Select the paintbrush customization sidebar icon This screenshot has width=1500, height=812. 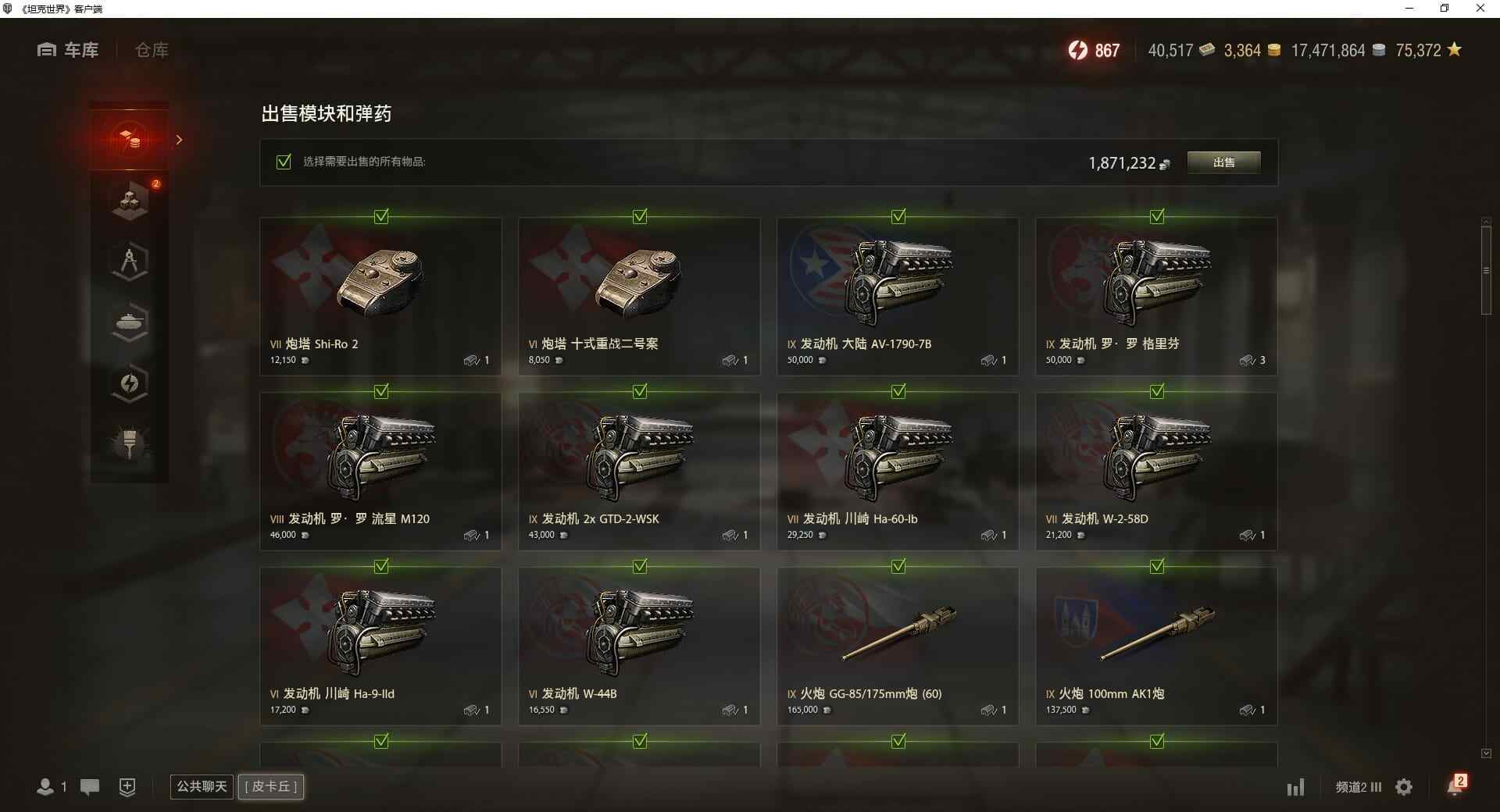pyautogui.click(x=130, y=443)
